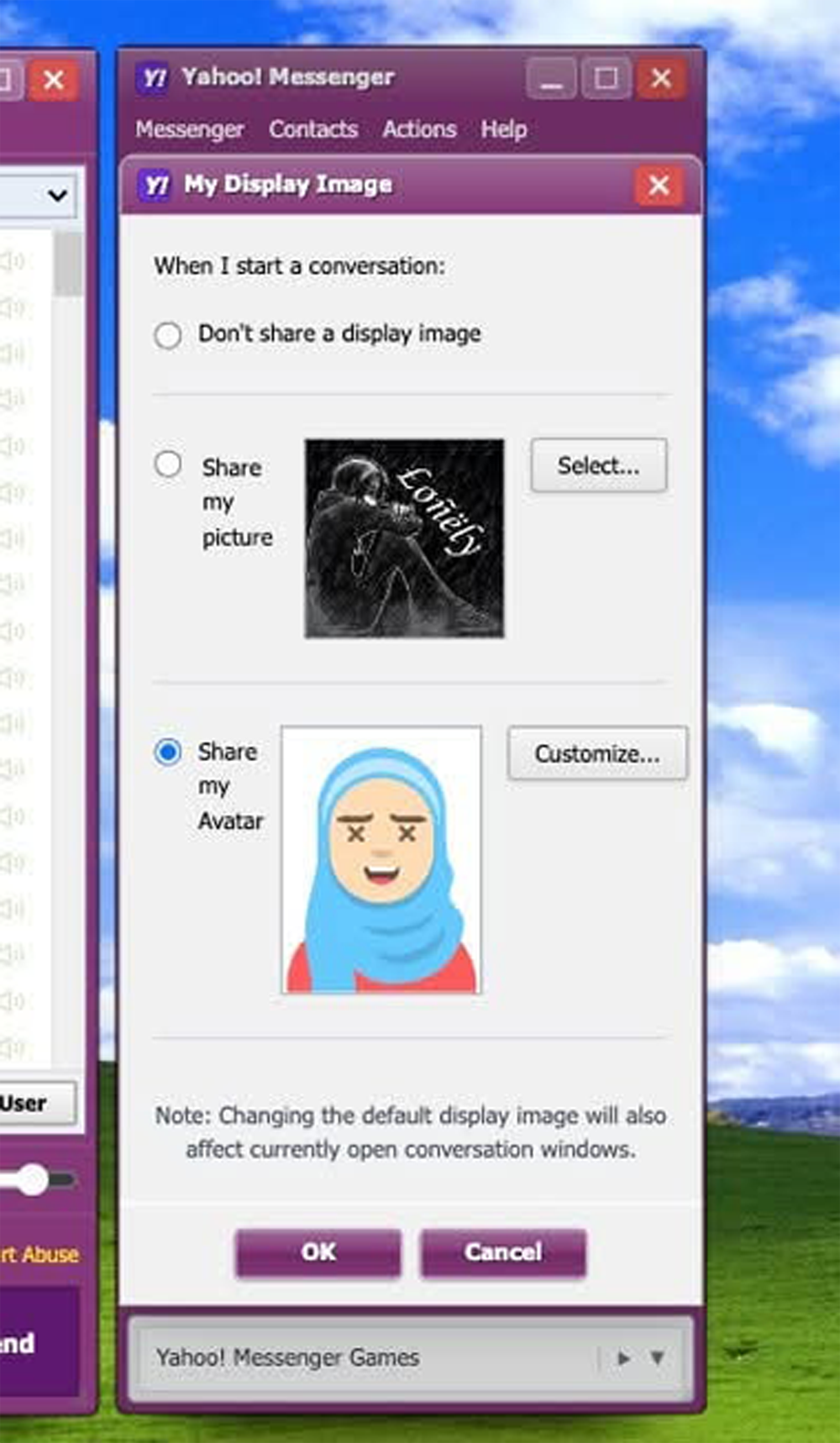The image size is (840, 1443).
Task: Open the Messenger menu
Action: pyautogui.click(x=190, y=129)
